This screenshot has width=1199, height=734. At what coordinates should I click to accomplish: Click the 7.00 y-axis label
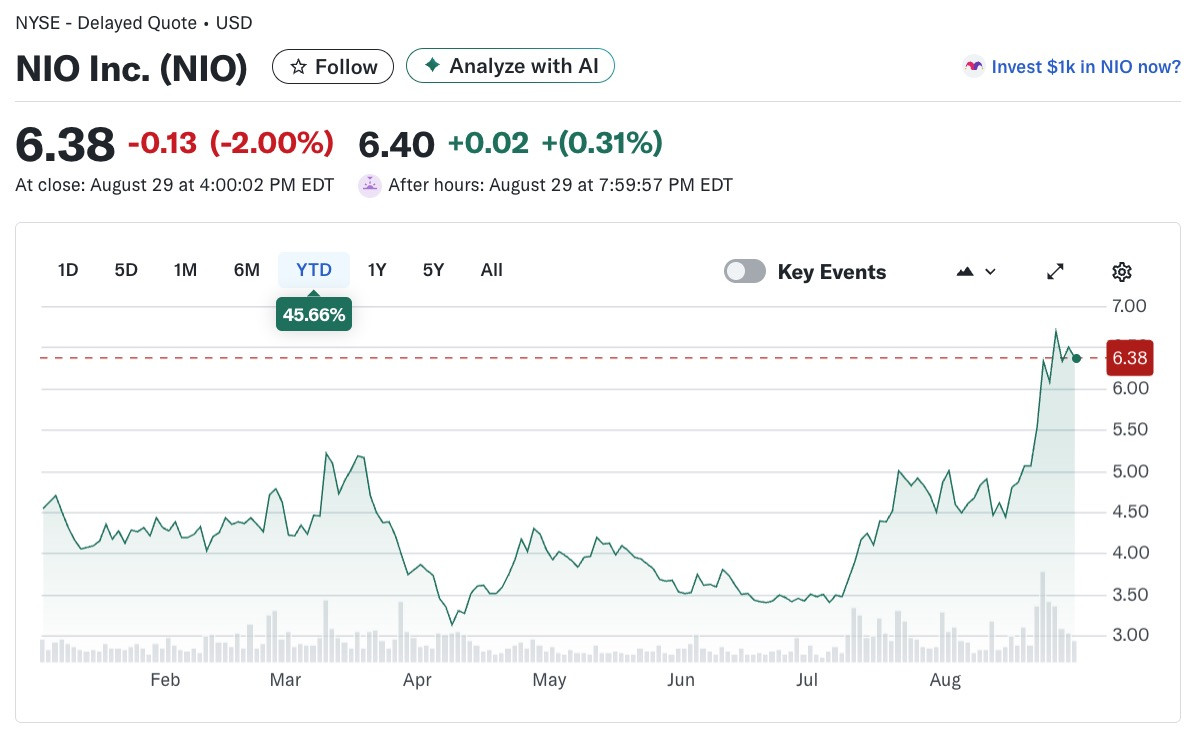(1129, 306)
